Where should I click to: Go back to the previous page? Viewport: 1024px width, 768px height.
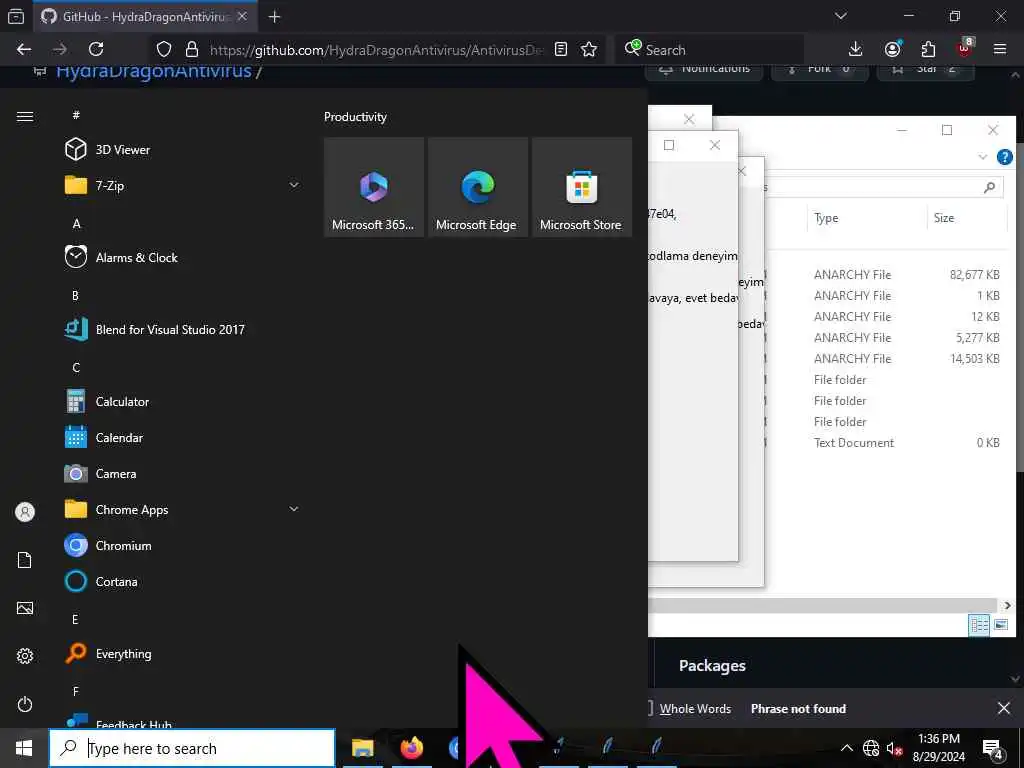24,49
